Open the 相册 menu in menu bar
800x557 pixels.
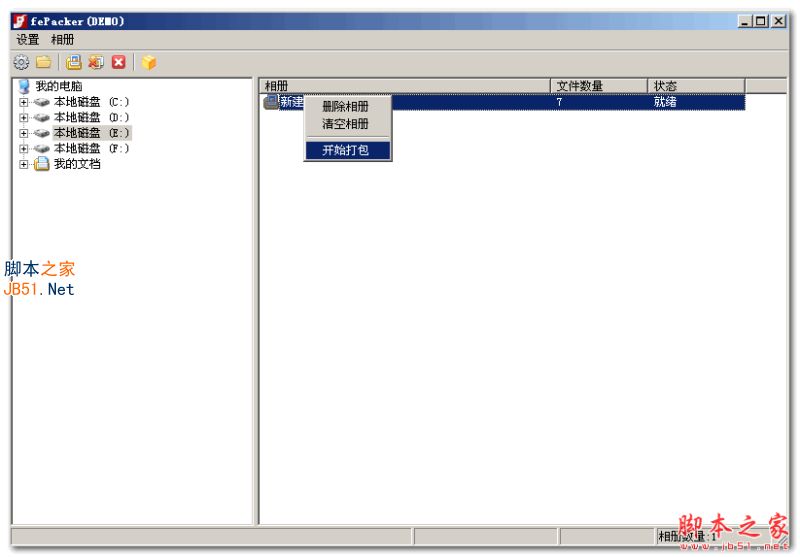point(62,40)
